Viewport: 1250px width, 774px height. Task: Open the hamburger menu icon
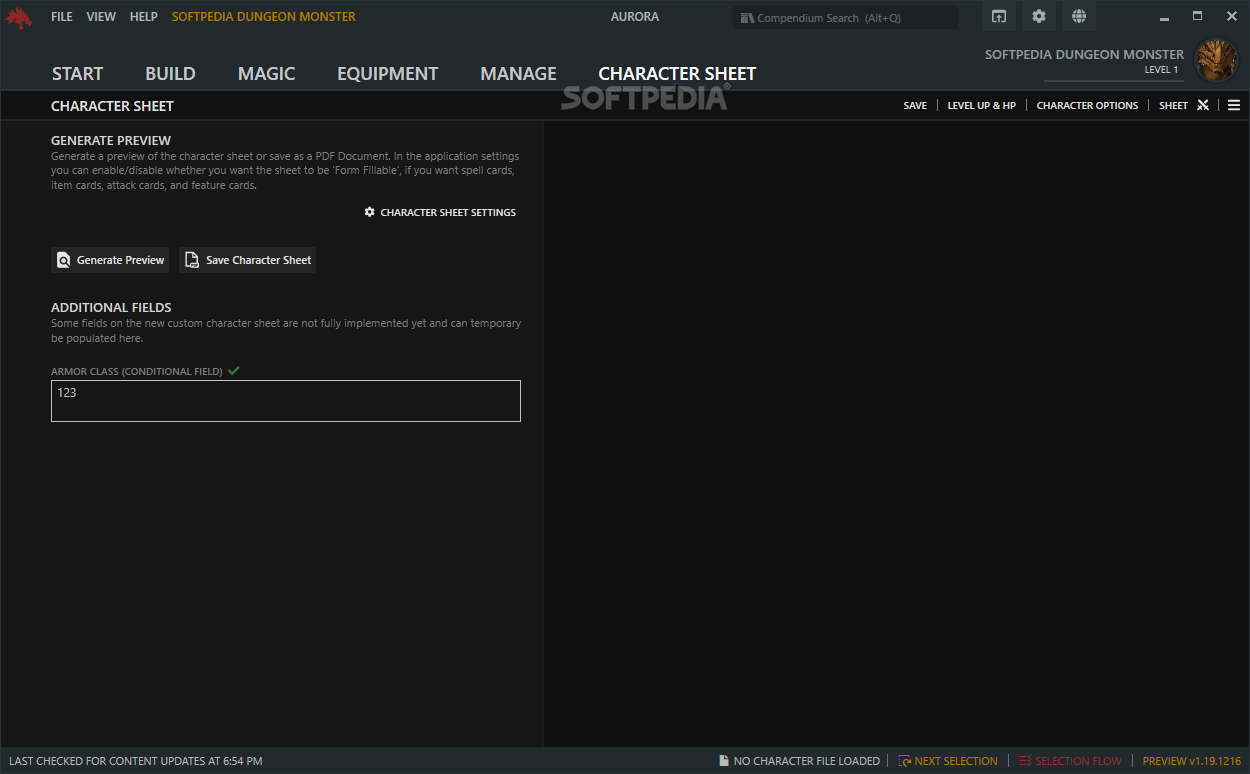(x=1234, y=106)
